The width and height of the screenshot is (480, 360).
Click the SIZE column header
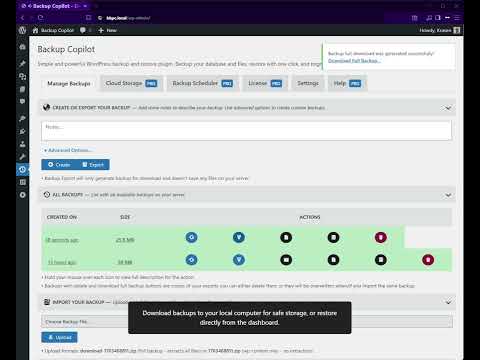[x=125, y=217]
